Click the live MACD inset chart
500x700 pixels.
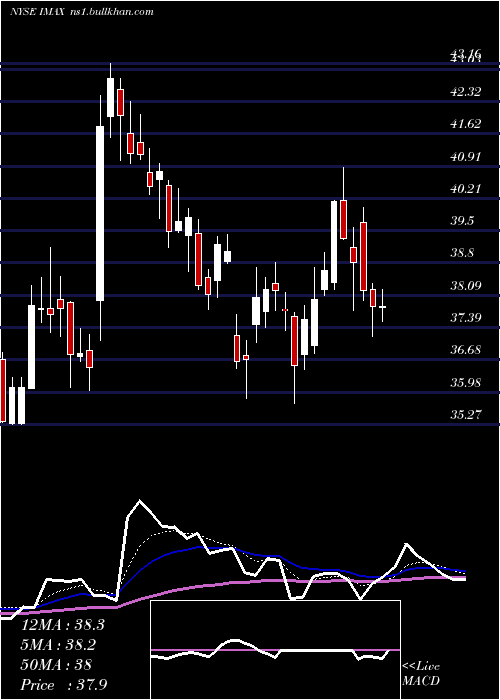point(275,650)
